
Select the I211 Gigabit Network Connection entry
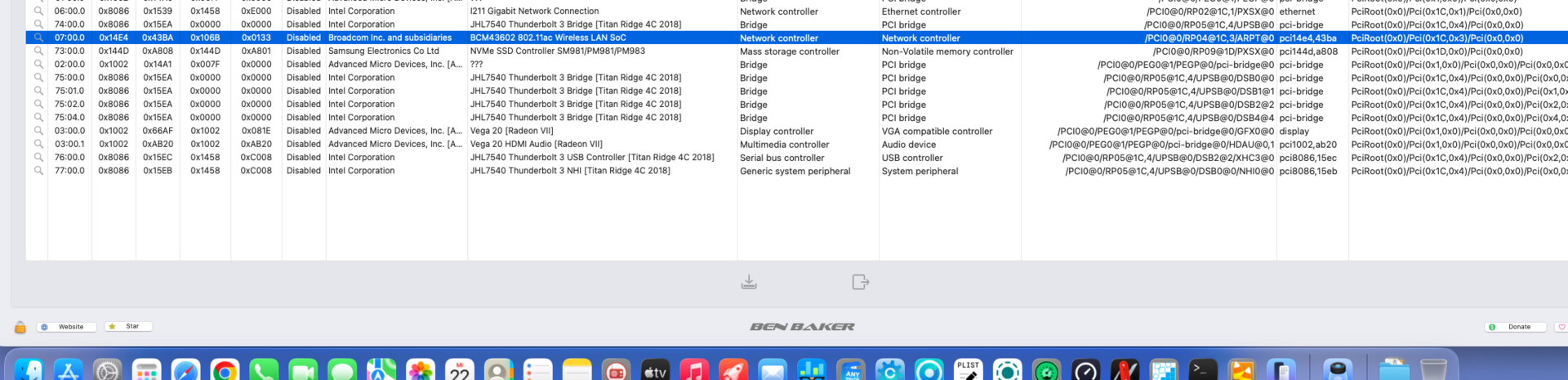click(x=534, y=11)
